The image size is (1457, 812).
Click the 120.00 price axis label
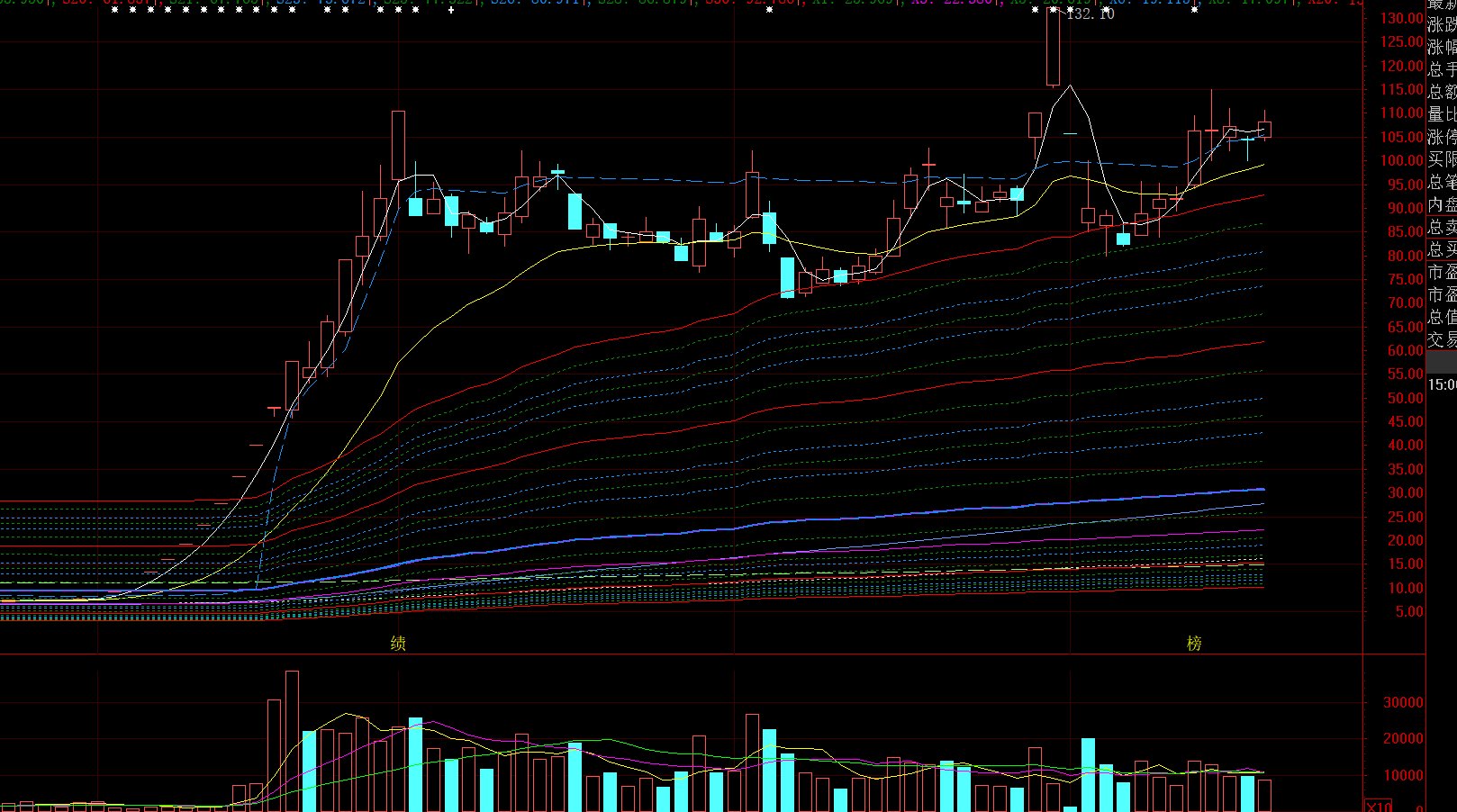pos(1402,66)
